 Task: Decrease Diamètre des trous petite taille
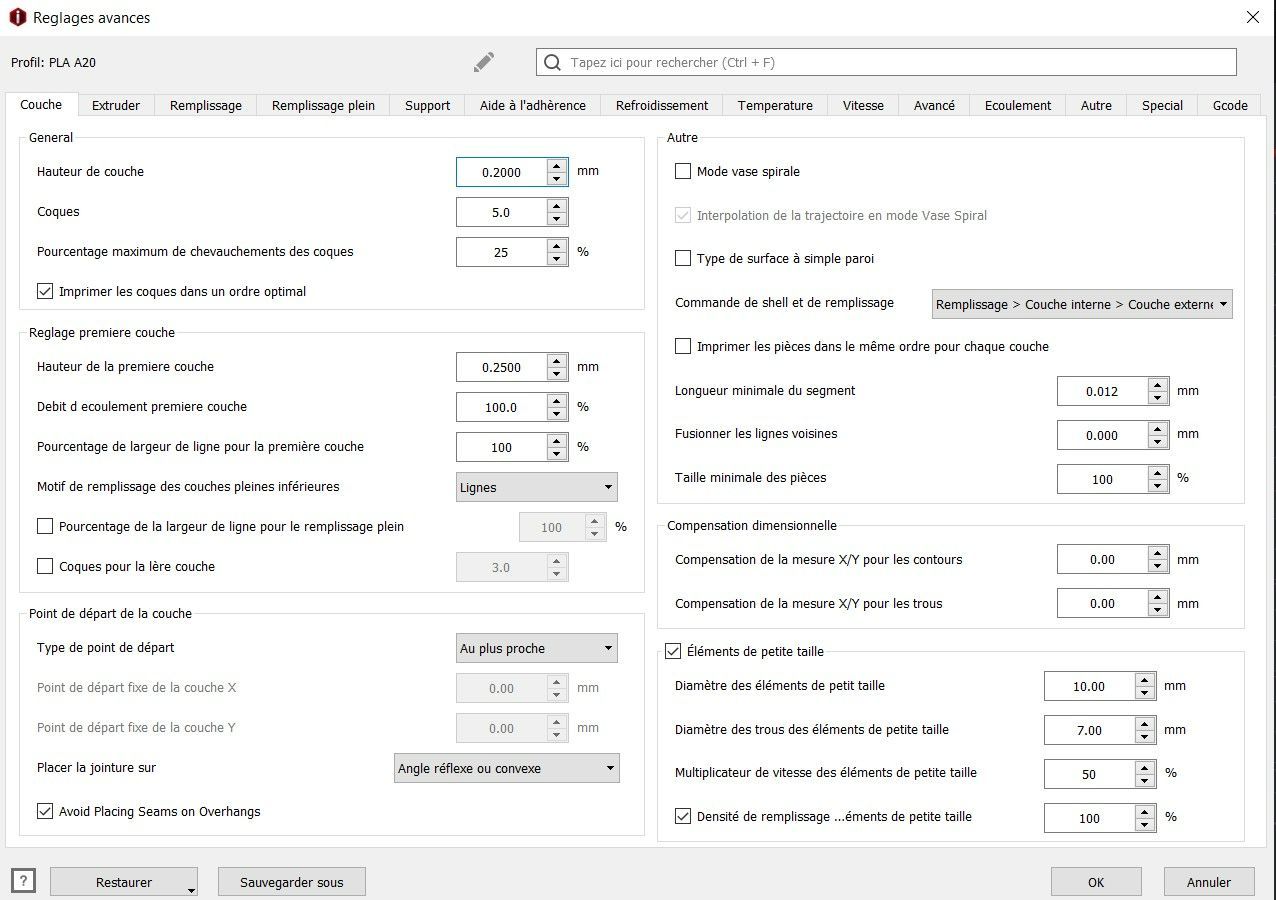(1145, 737)
